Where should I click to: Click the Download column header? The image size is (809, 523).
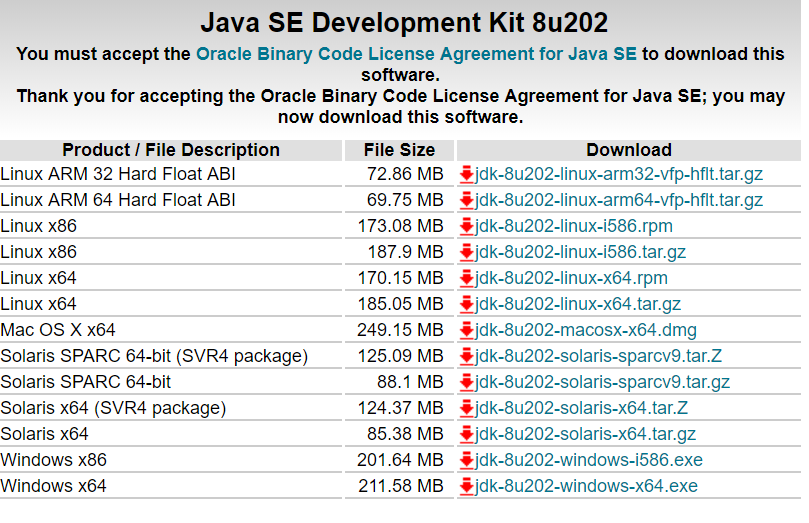point(629,150)
